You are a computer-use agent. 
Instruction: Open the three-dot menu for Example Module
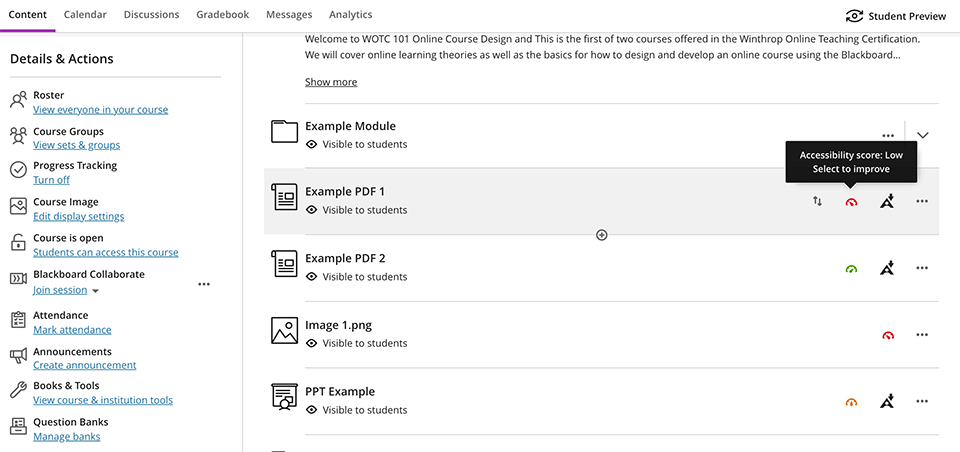pos(888,136)
